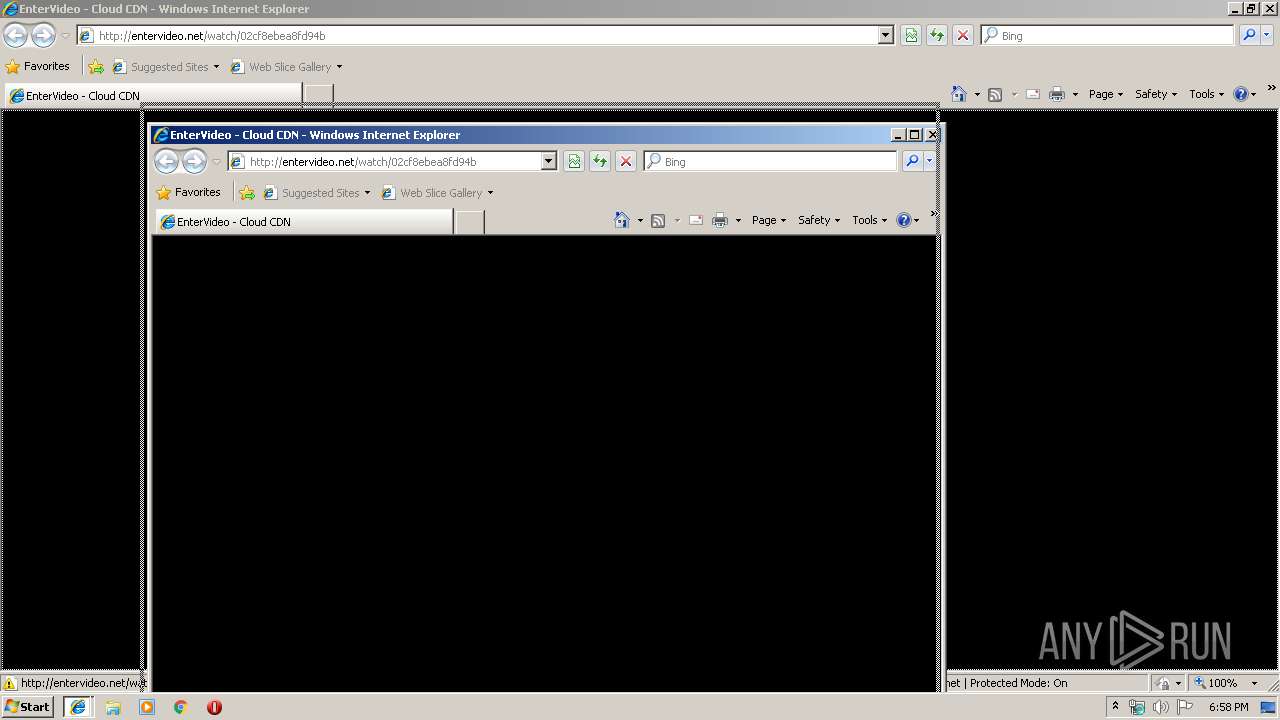Open Windows Explorer folder in taskbar
This screenshot has width=1280, height=720.
[x=113, y=707]
